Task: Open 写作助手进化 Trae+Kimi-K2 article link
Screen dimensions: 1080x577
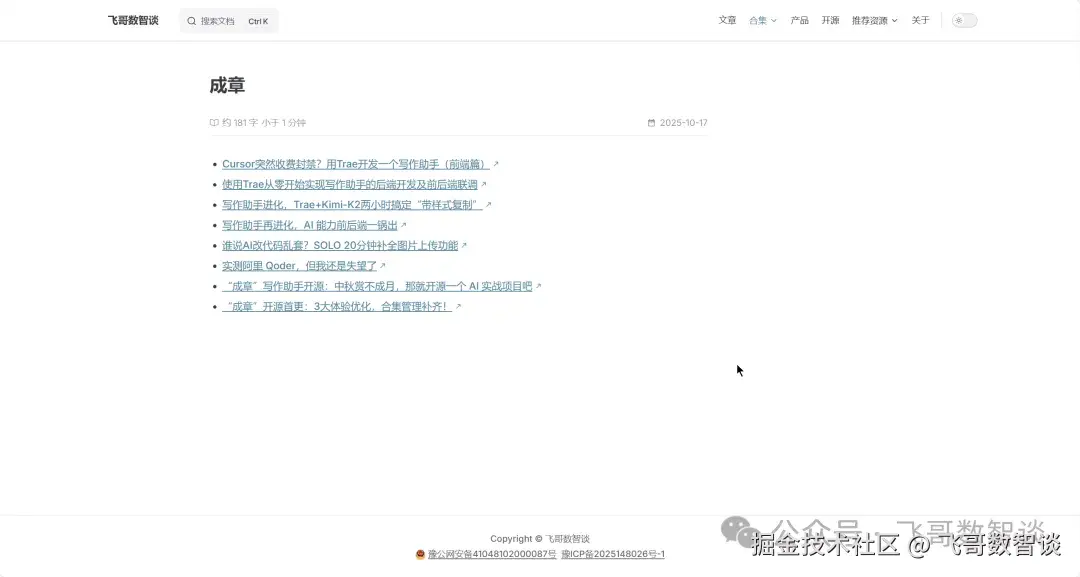Action: pyautogui.click(x=352, y=204)
